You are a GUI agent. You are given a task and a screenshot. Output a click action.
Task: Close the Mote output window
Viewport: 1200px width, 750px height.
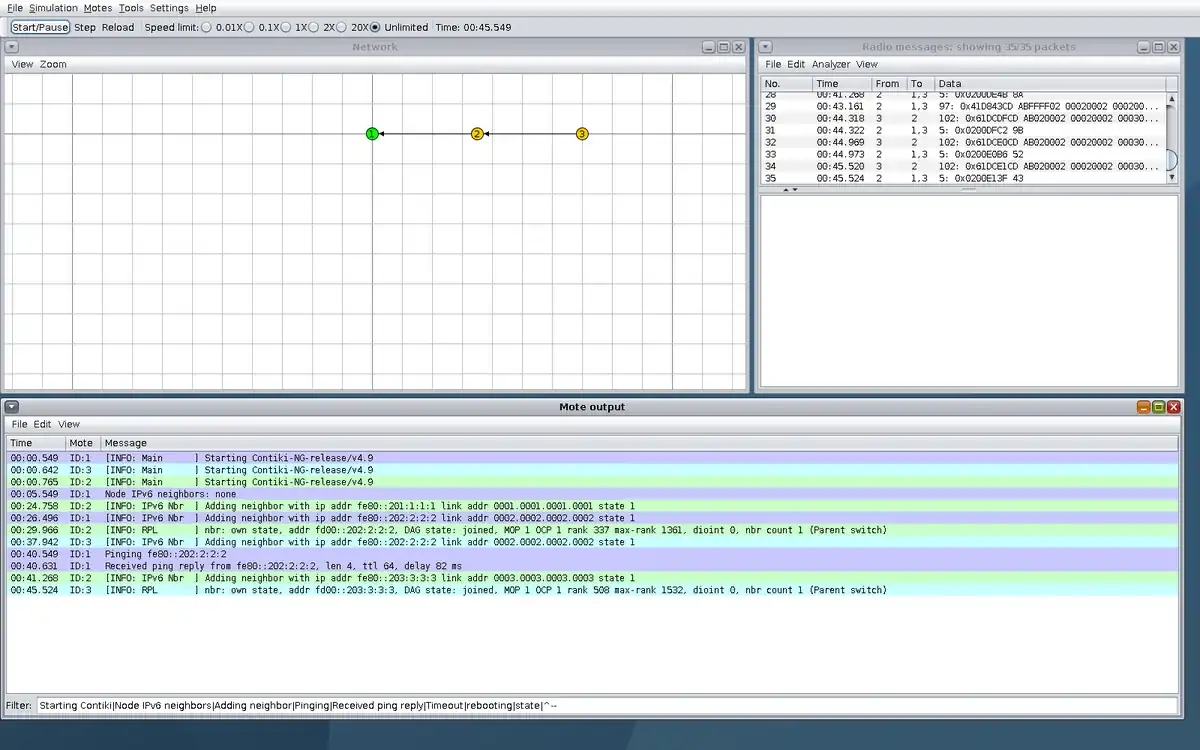1174,407
